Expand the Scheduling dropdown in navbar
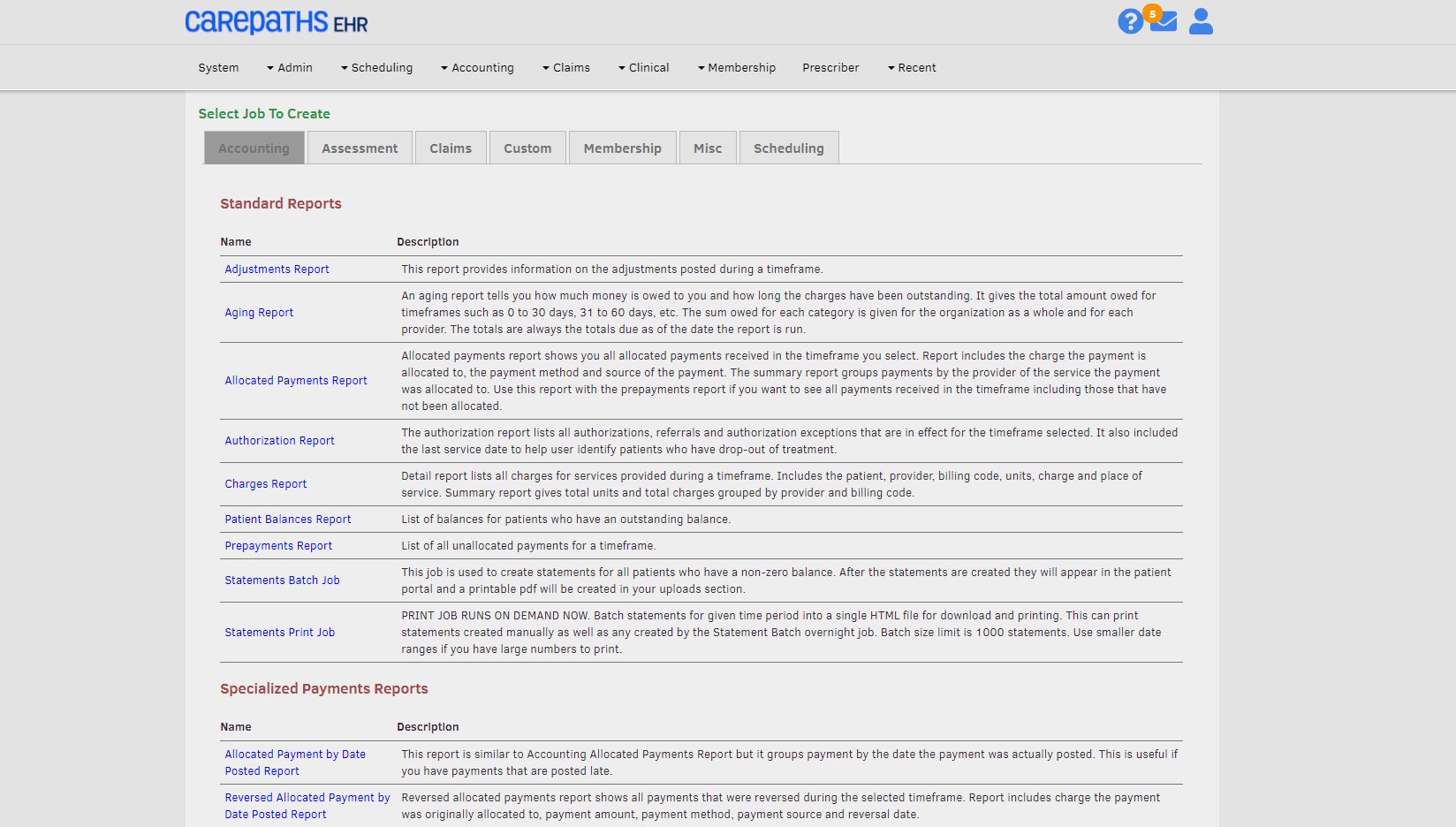1456x827 pixels. [x=377, y=68]
